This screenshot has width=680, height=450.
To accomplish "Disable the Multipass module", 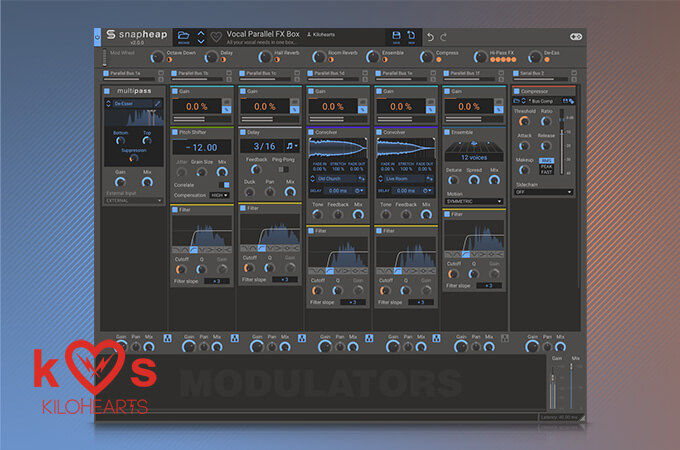I will click(107, 91).
